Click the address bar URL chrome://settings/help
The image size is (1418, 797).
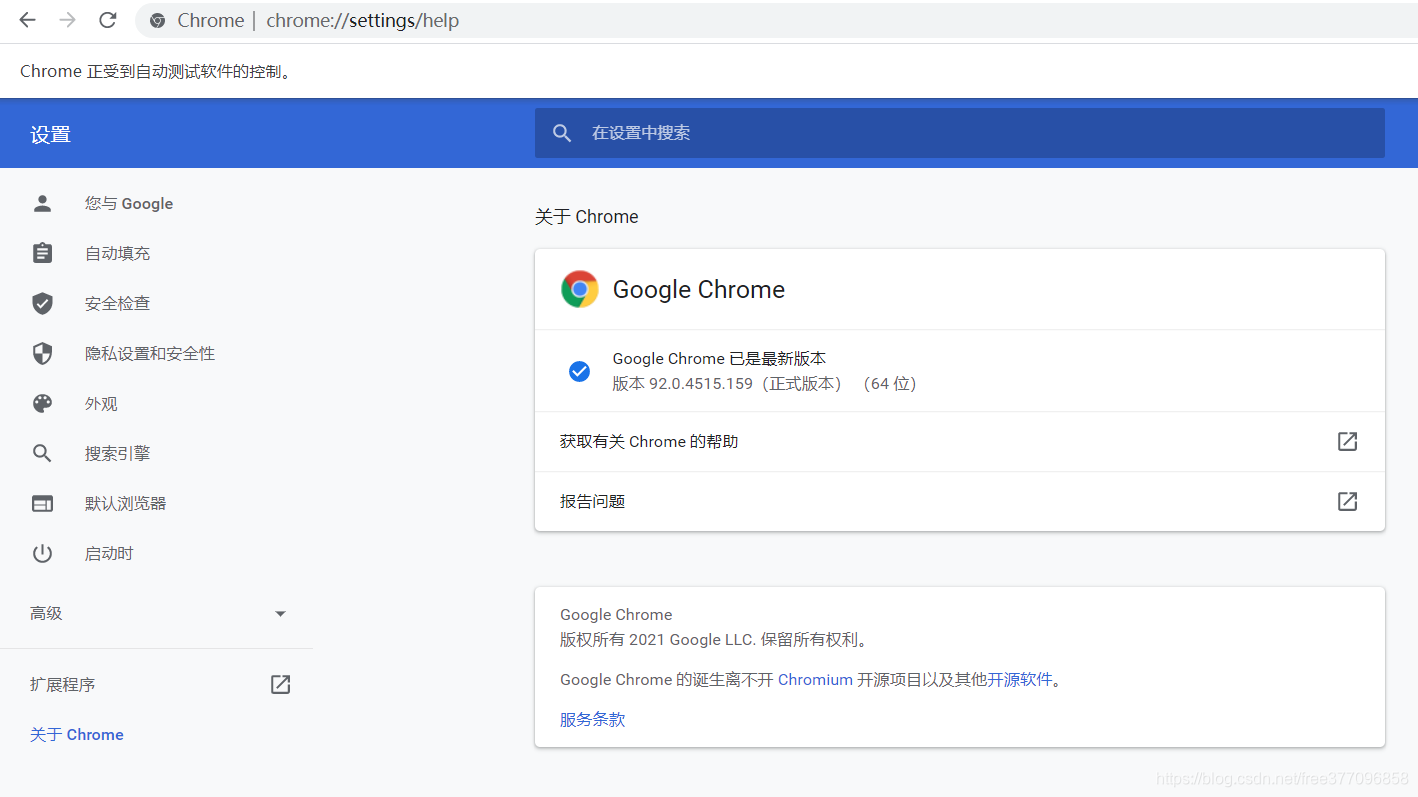(x=362, y=20)
